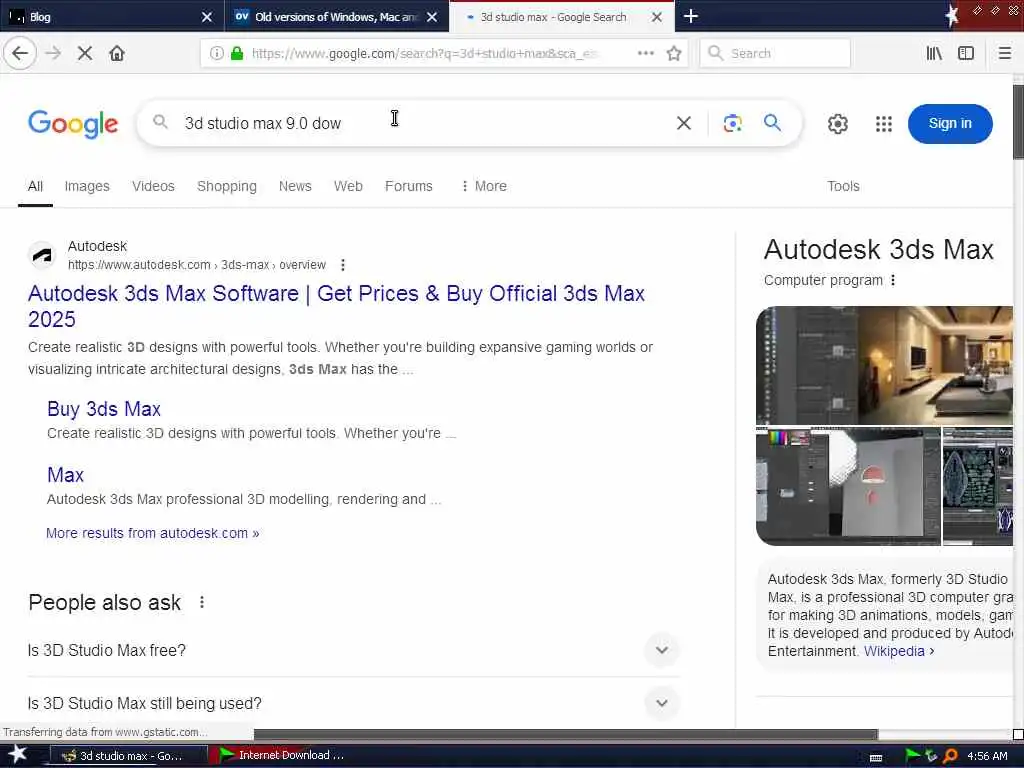Show Images search results

[x=87, y=186]
